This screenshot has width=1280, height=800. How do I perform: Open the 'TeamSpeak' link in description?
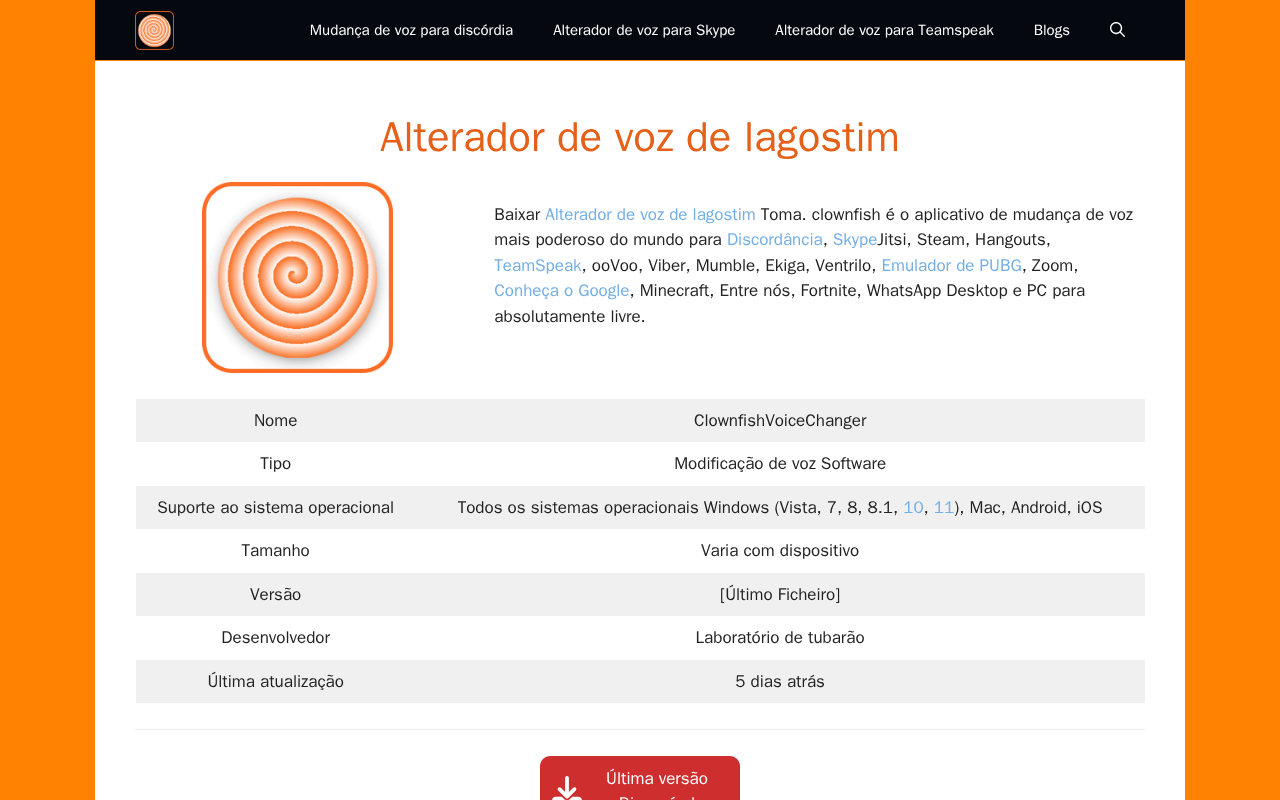[538, 265]
